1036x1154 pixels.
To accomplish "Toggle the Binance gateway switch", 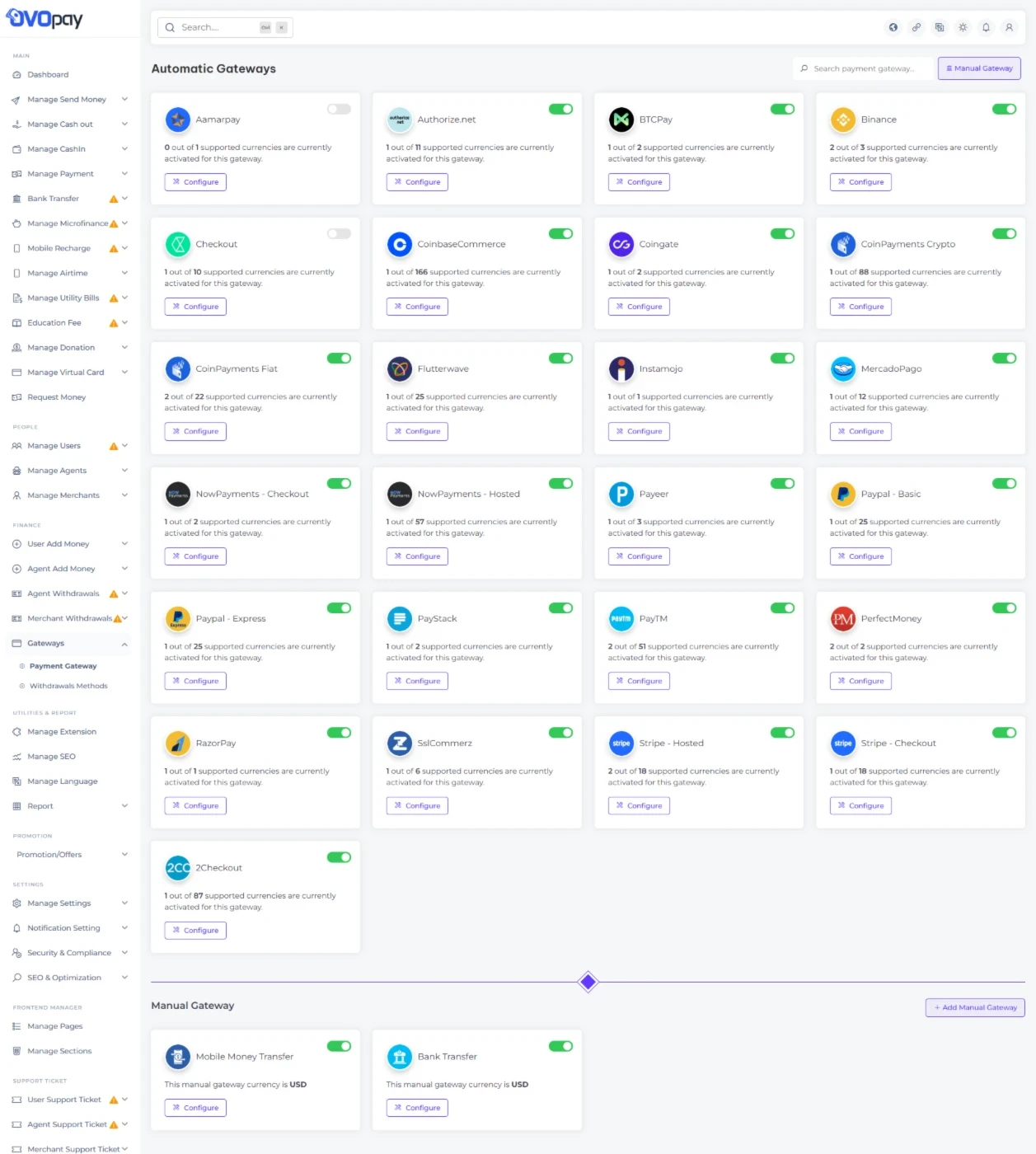I will tap(1004, 109).
